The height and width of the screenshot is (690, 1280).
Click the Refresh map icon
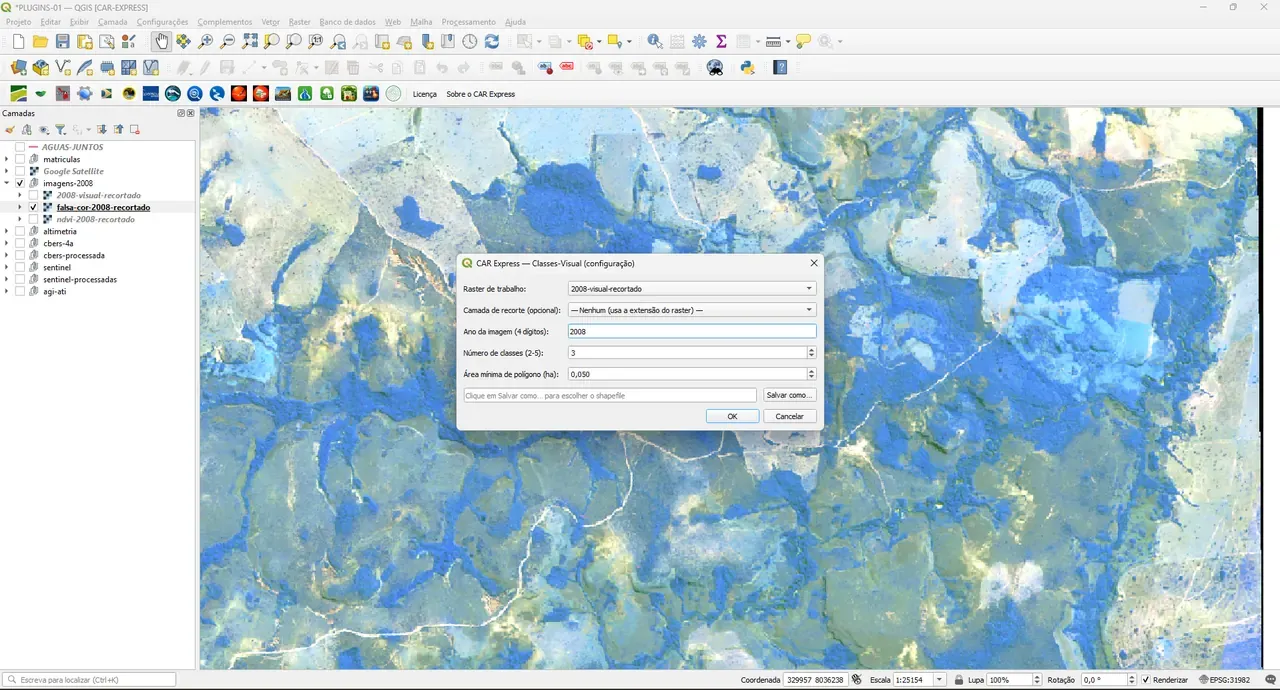point(491,41)
